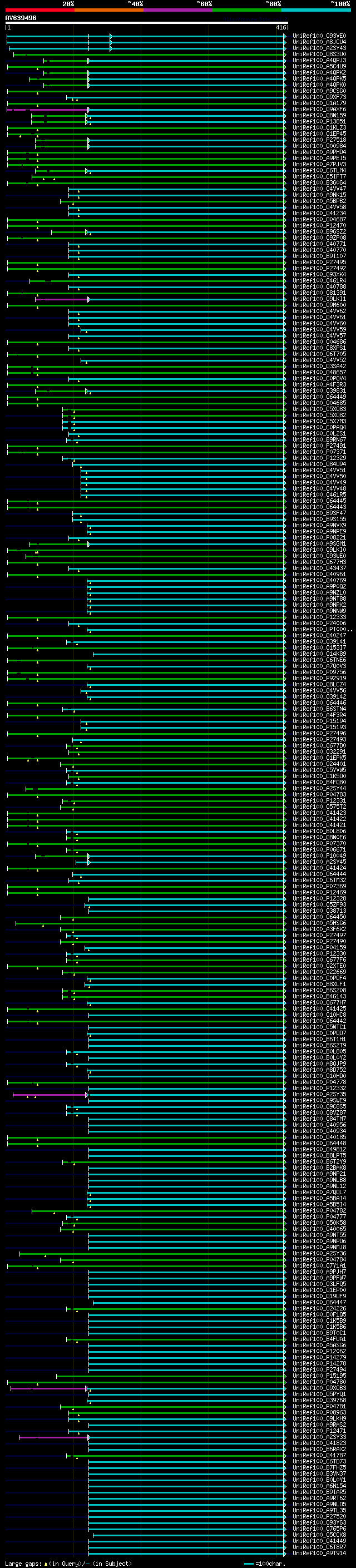Select the UniRef100_A9CSG0 label
The width and height of the screenshot is (356, 1568).
tap(319, 91)
